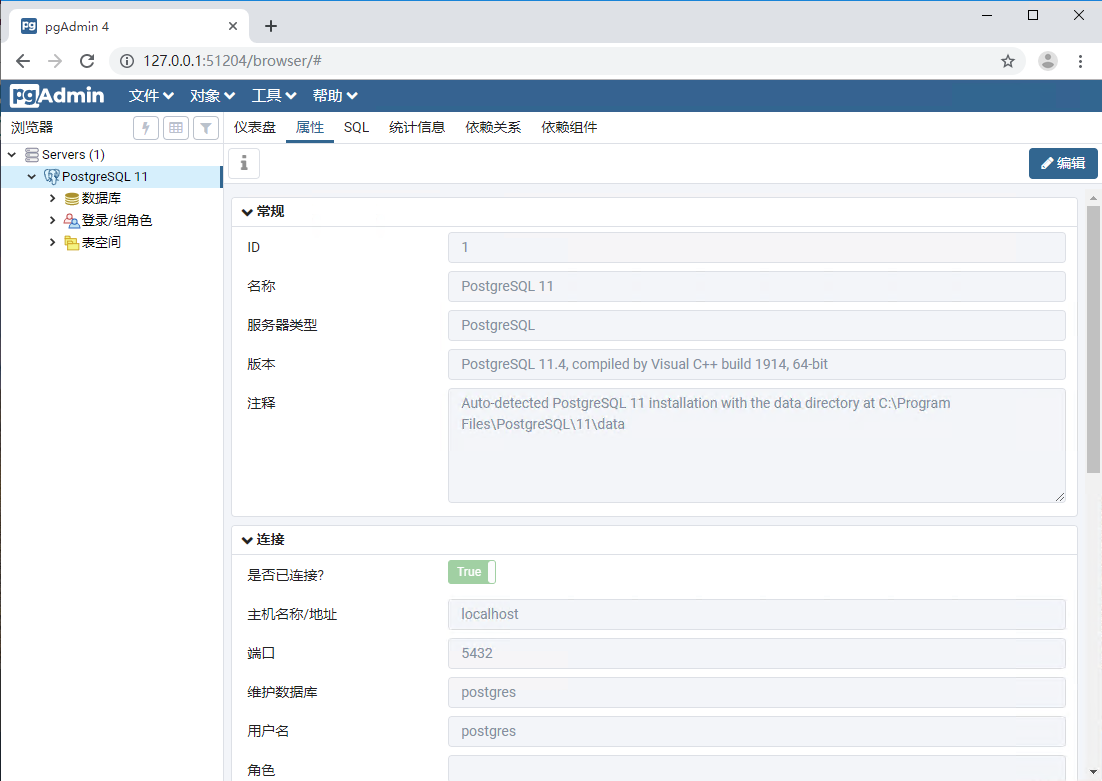
Task: Collapse the PostgreSQL 11 tree node
Action: (32, 176)
